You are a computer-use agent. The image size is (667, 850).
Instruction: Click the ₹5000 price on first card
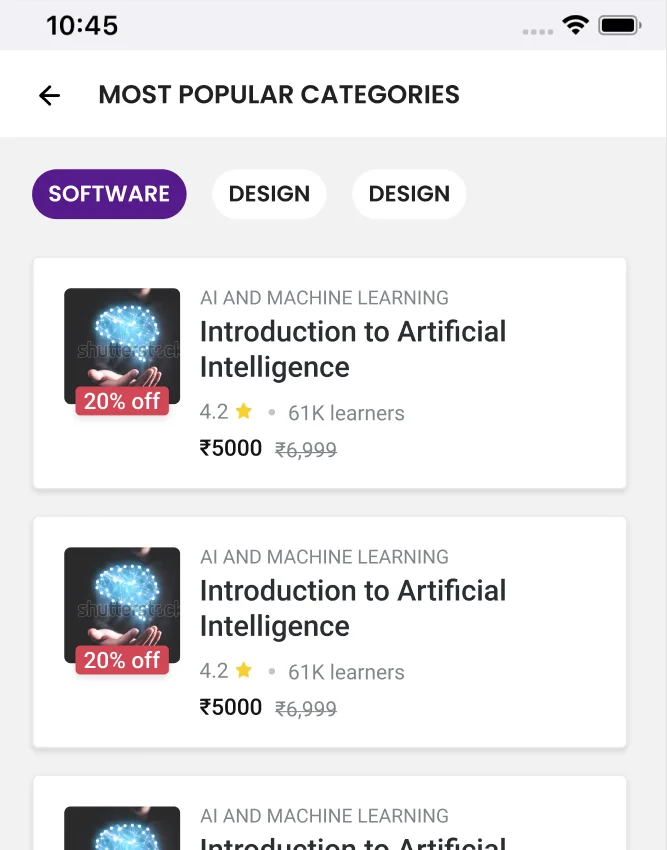point(231,448)
